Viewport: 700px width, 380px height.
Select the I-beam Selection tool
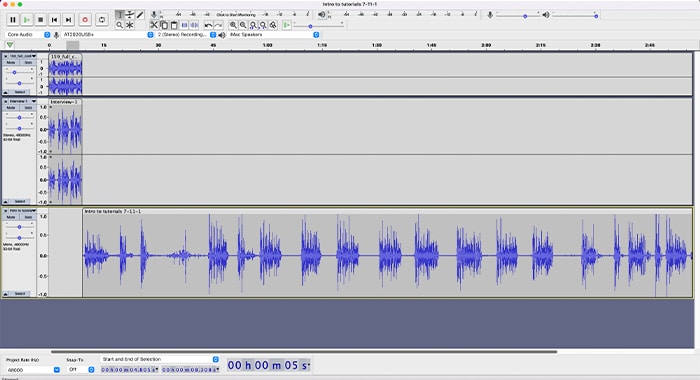[120, 15]
